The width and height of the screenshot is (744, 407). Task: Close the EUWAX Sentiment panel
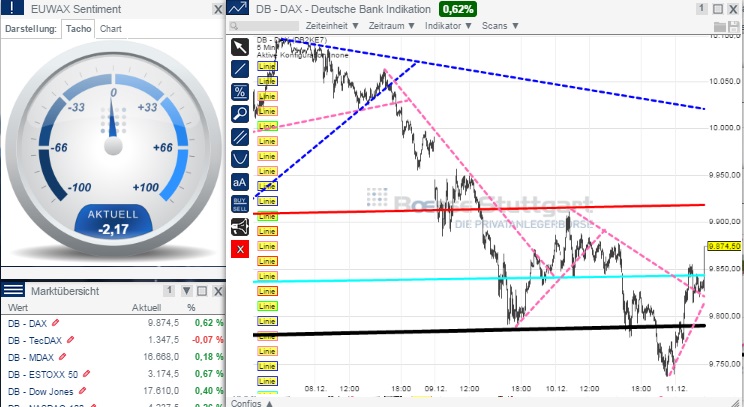coord(218,9)
